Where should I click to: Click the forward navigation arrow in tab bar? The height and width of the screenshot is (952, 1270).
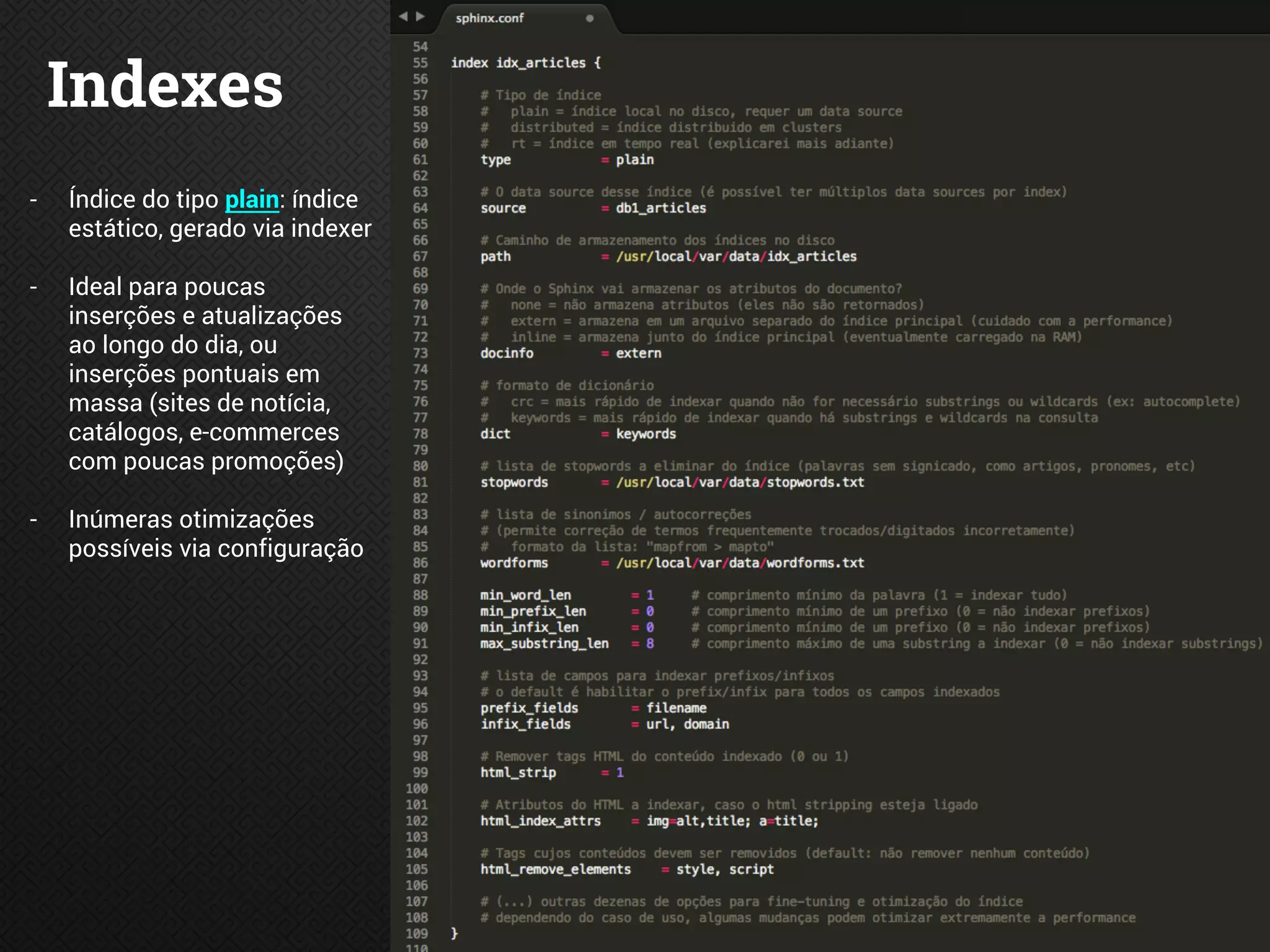[x=420, y=17]
